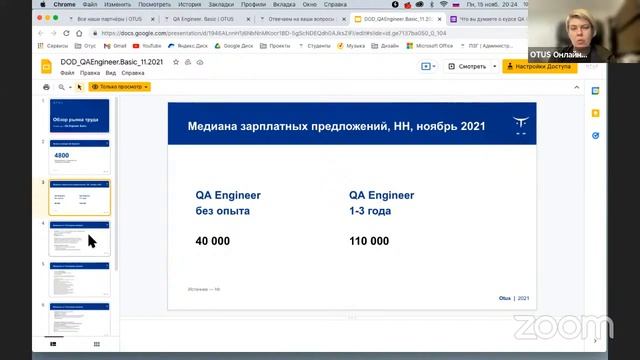Star the DOD_QAEngineer.Basic_11.2021 presentation
This screenshot has height=360, width=640.
point(176,62)
